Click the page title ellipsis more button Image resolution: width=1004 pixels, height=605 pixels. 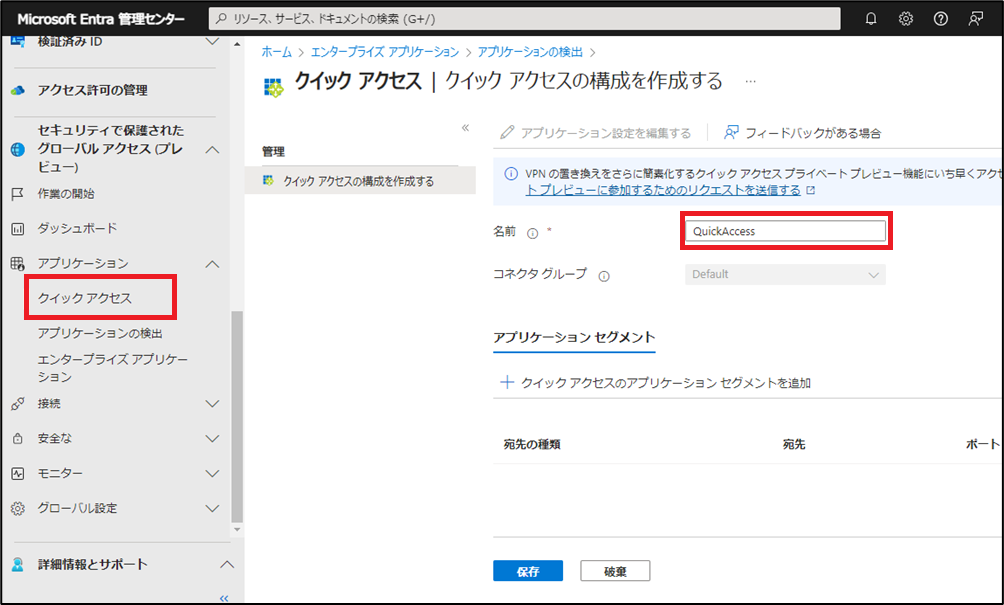(750, 81)
